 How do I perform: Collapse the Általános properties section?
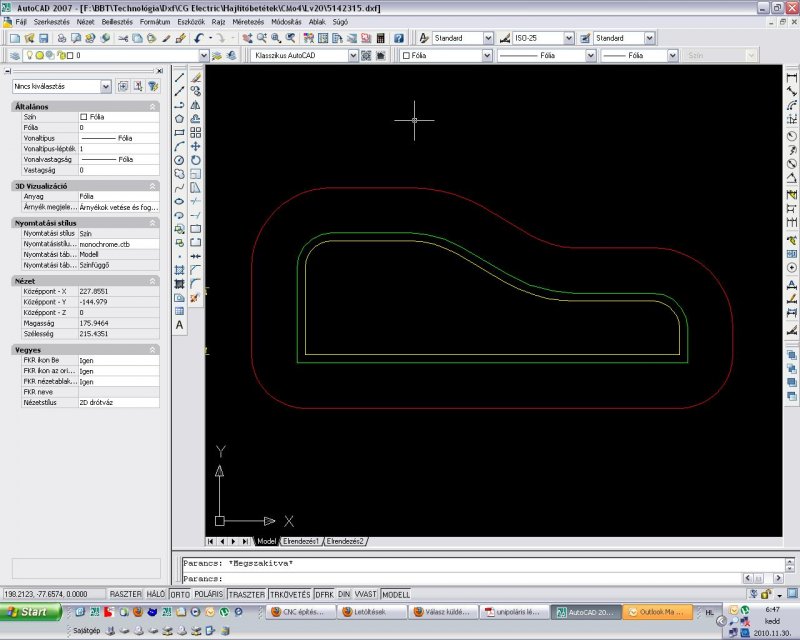coord(153,106)
